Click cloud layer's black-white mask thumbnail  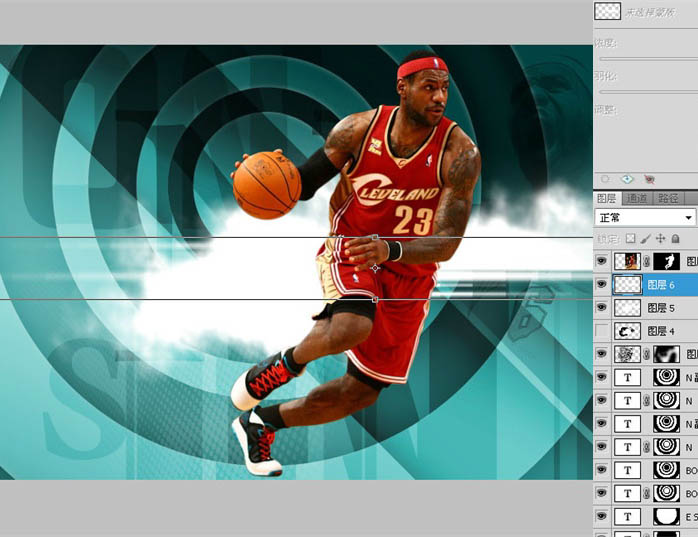[x=666, y=354]
